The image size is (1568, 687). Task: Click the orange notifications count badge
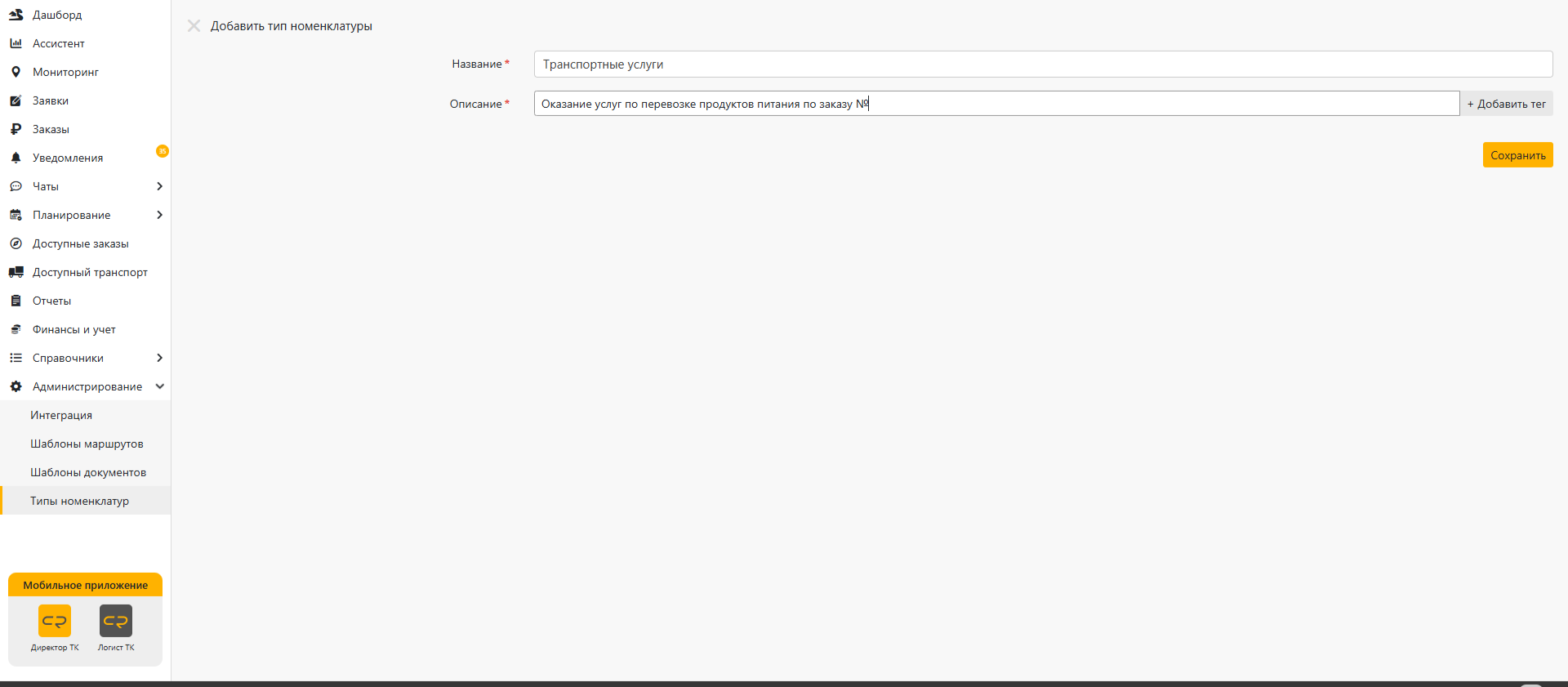pos(163,151)
